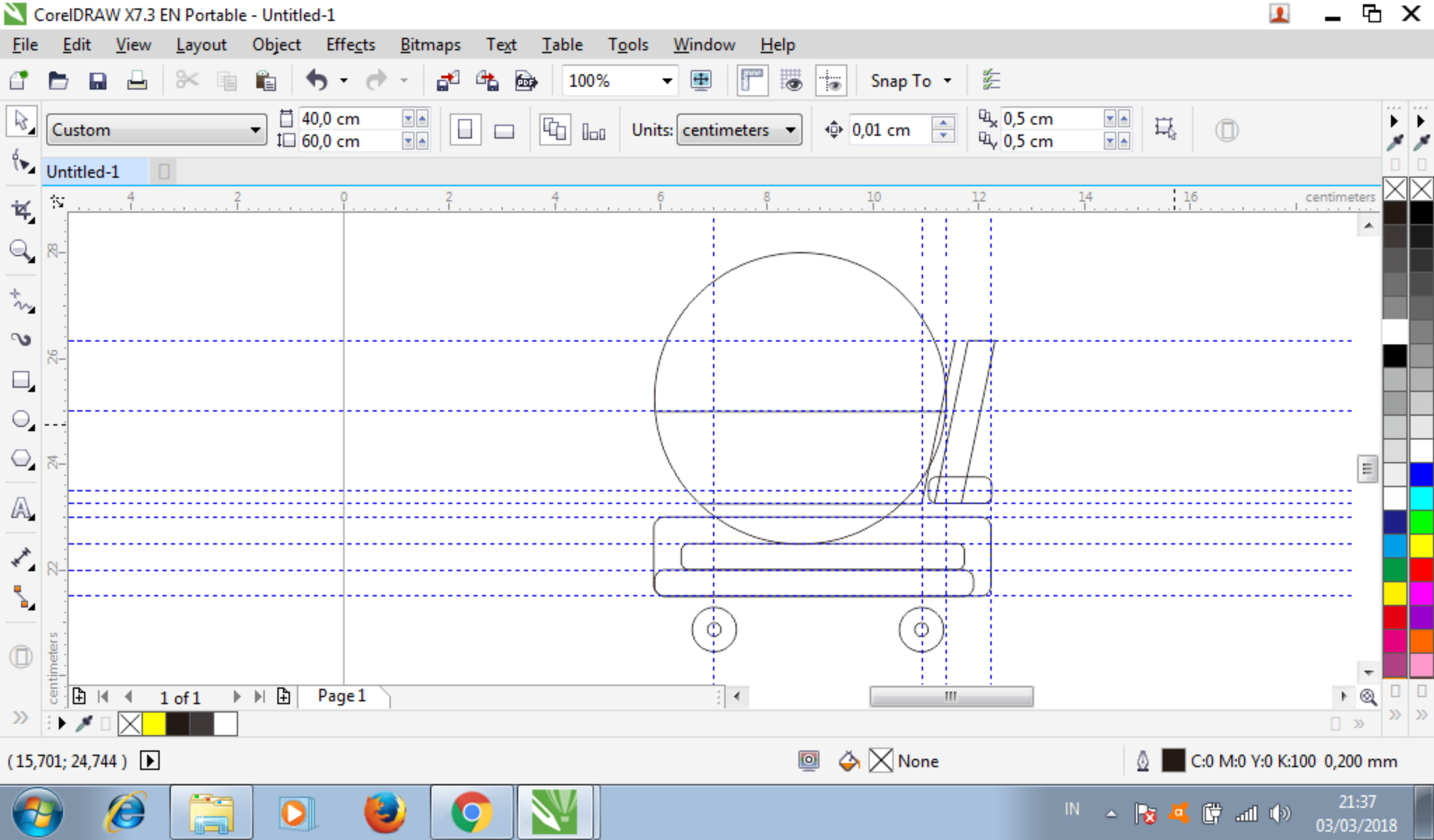Select the Text tool
1434x840 pixels.
21,508
